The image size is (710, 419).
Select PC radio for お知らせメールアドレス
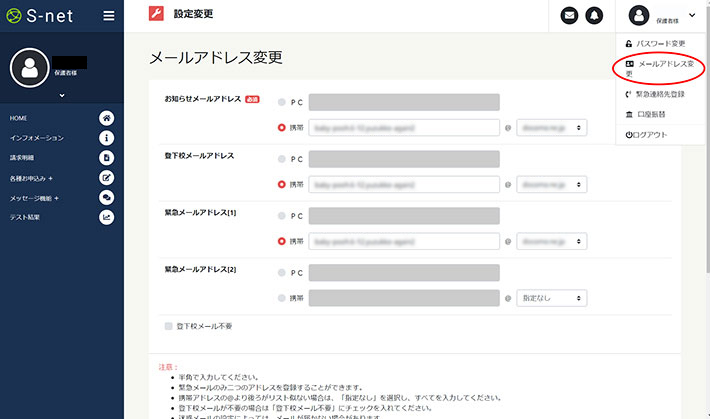(282, 102)
